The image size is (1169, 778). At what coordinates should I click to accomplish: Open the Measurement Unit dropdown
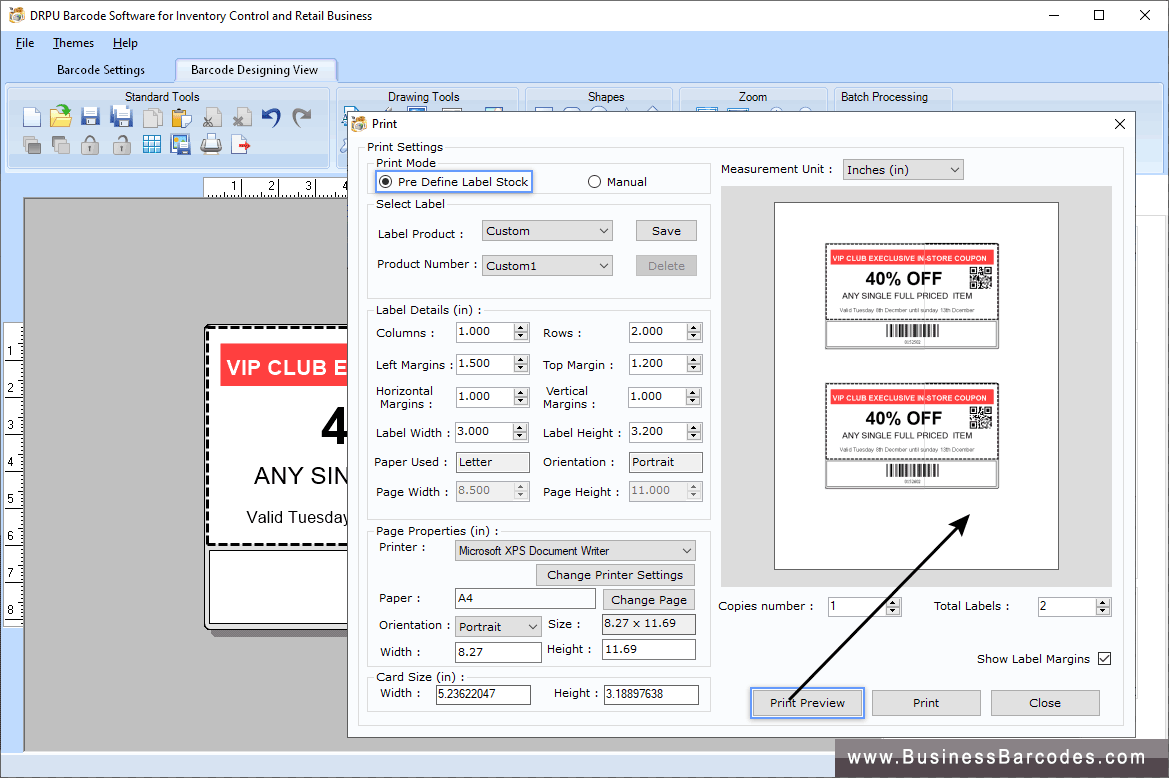click(954, 169)
